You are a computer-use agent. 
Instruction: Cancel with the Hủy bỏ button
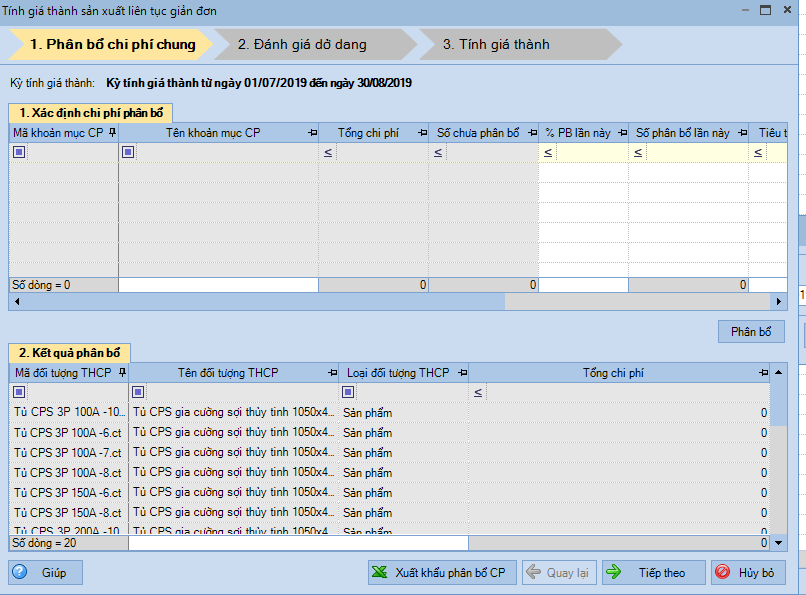point(748,572)
